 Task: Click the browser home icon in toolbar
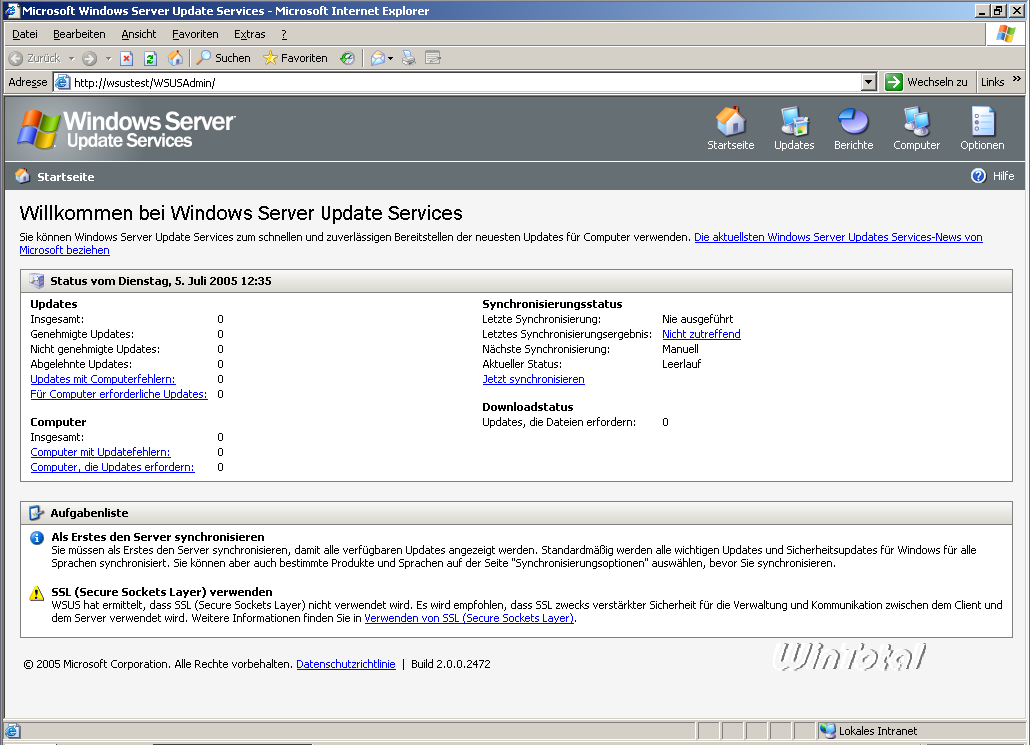click(x=176, y=58)
